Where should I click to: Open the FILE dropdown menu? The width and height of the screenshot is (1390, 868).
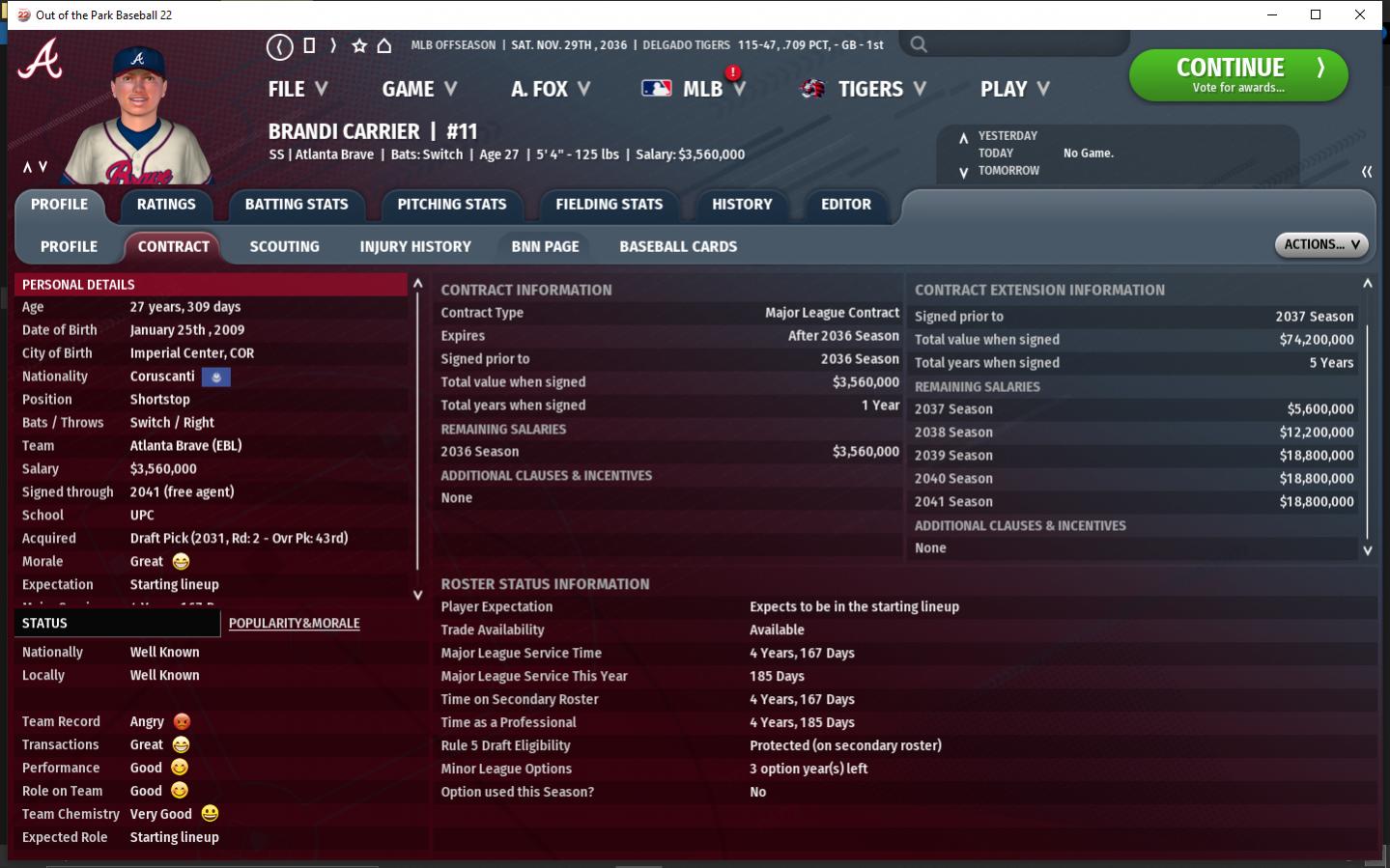point(298,89)
